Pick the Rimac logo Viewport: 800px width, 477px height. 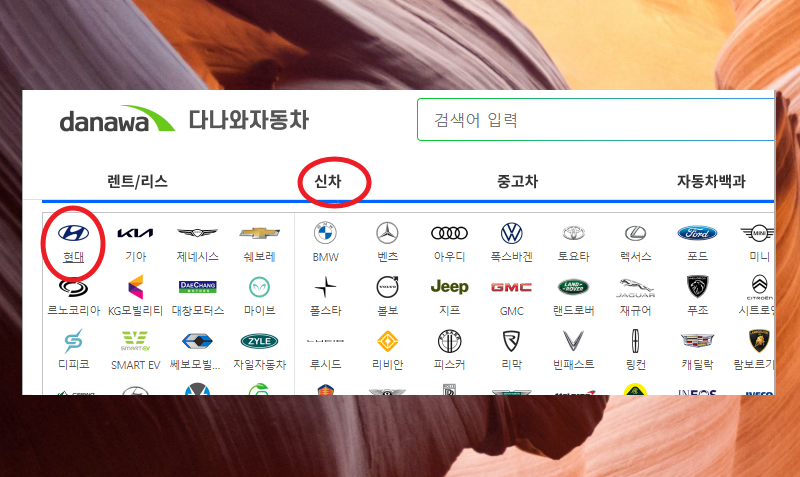point(511,341)
